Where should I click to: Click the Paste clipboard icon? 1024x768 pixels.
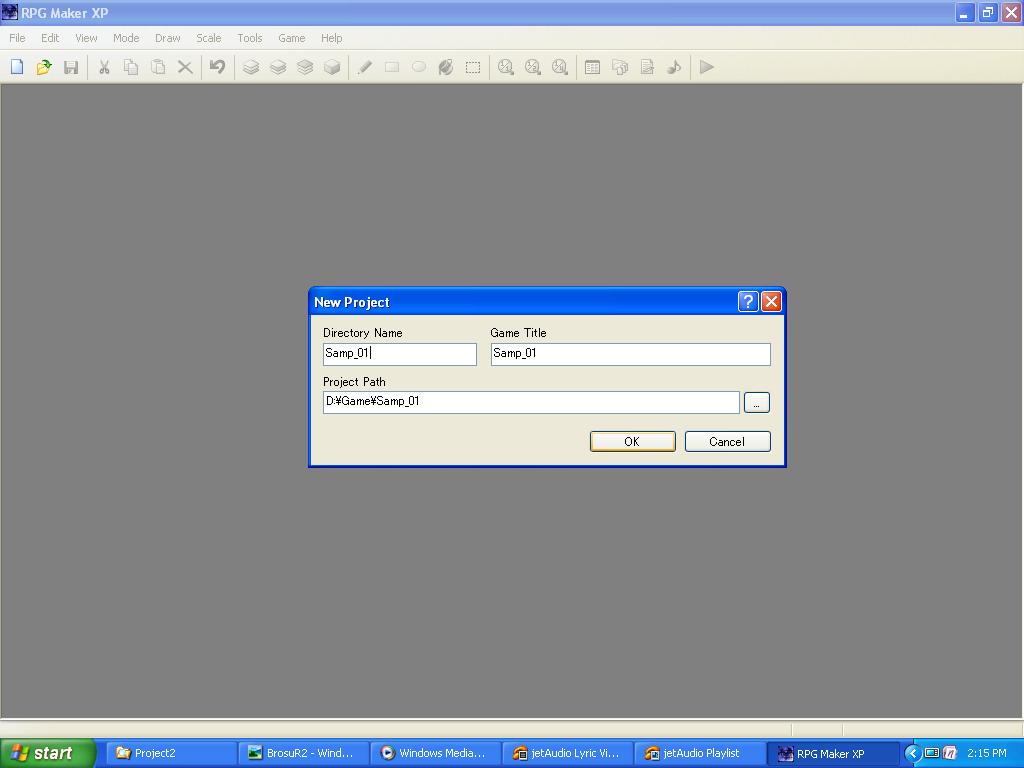pyautogui.click(x=158, y=67)
